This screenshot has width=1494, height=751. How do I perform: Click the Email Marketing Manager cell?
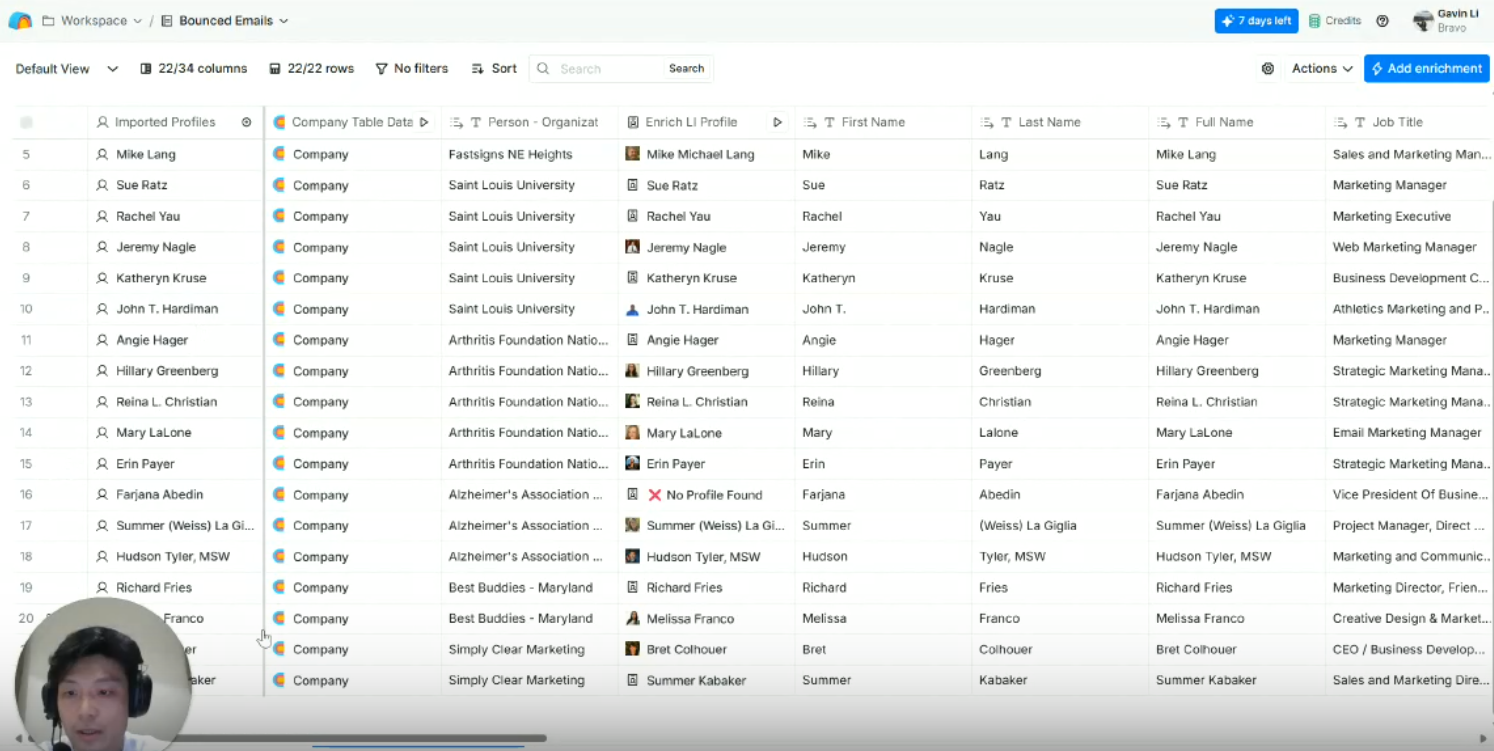tap(1410, 433)
